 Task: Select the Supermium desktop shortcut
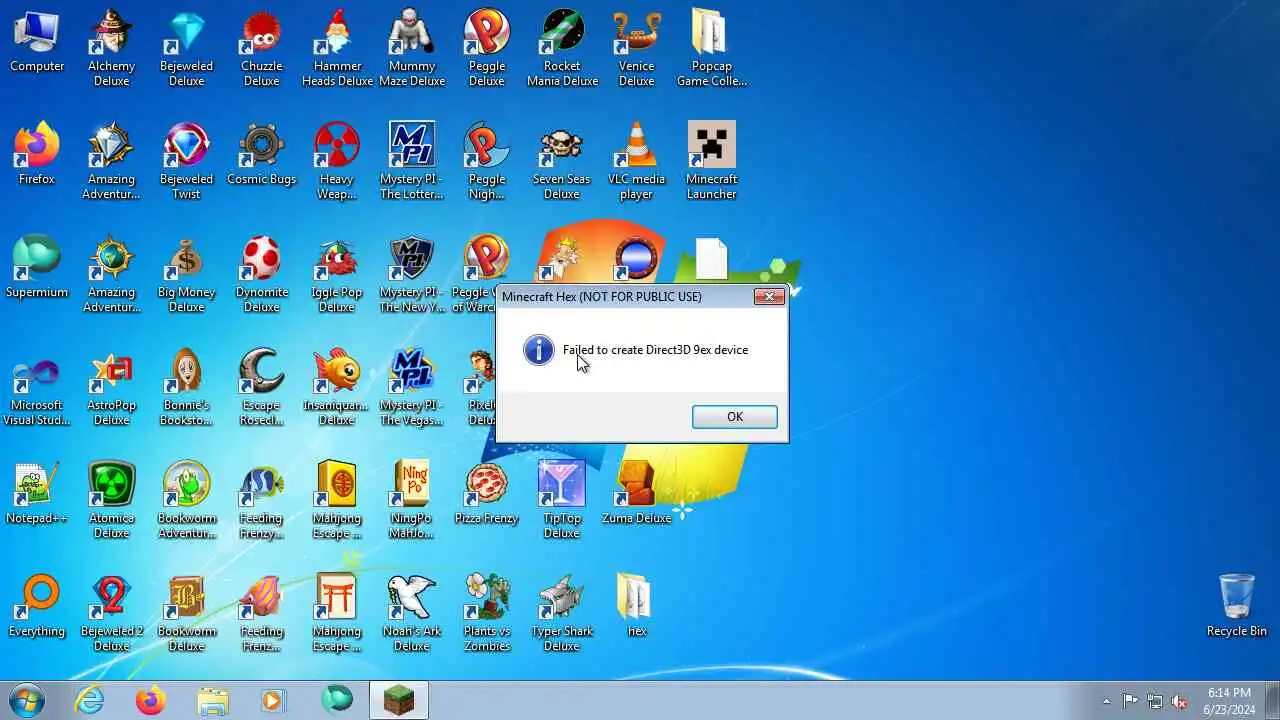click(37, 268)
